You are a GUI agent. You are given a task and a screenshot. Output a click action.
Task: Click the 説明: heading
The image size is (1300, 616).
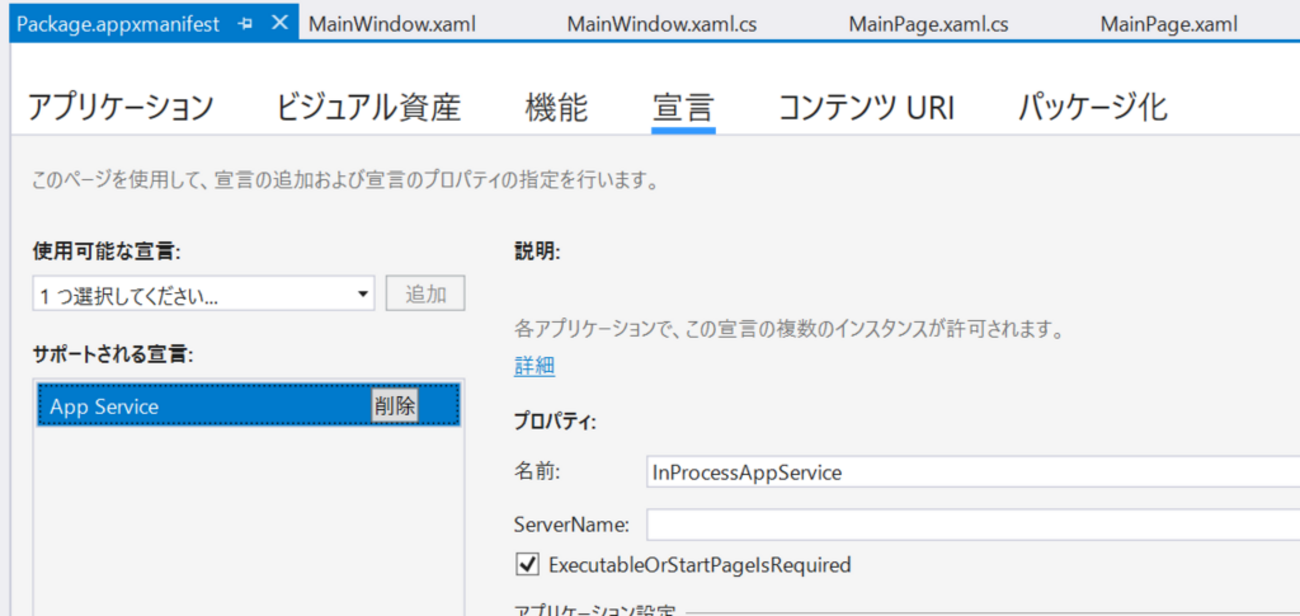(537, 250)
